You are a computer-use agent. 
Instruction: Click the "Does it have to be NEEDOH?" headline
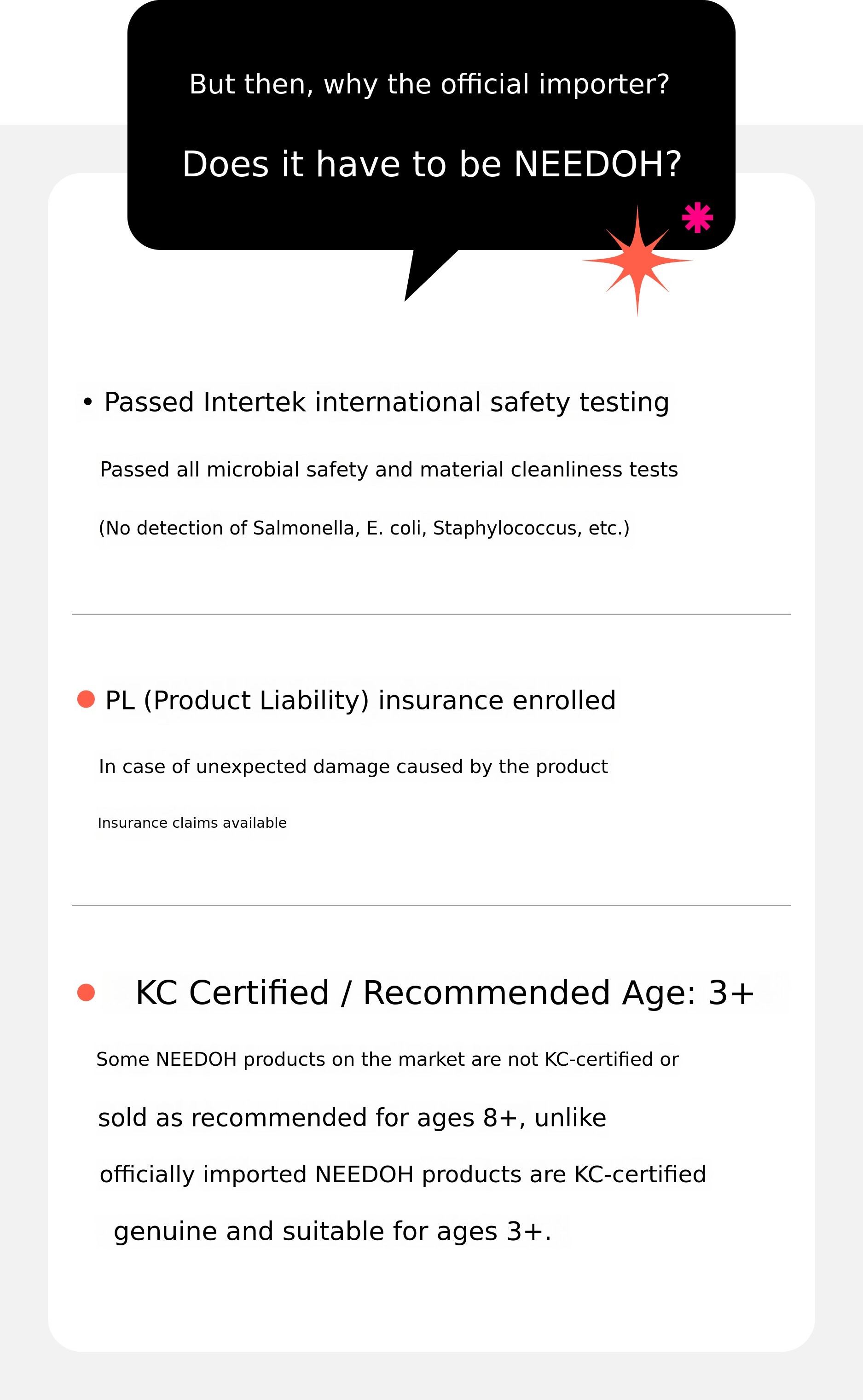click(x=432, y=164)
